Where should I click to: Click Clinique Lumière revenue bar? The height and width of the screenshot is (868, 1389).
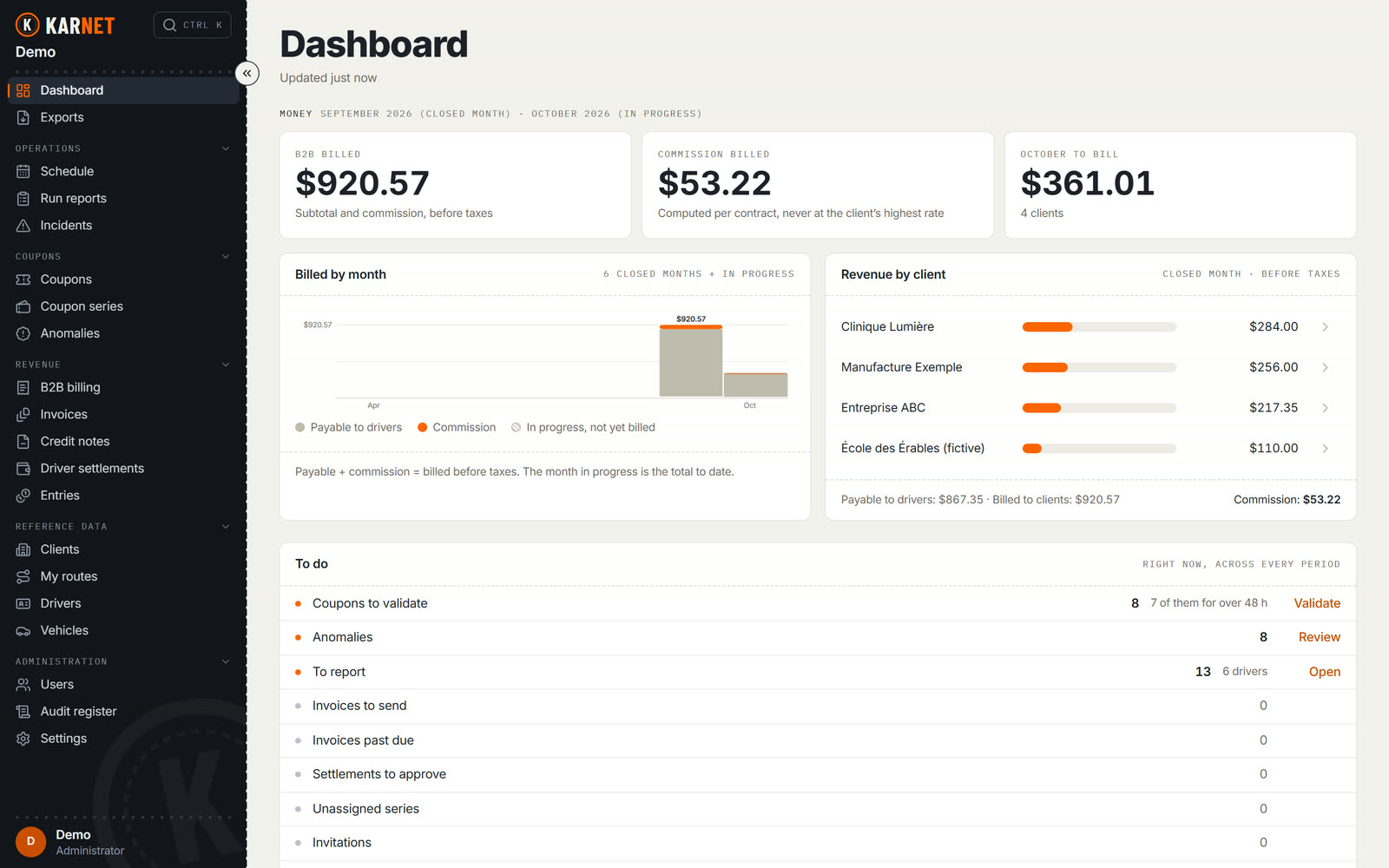click(x=1099, y=327)
